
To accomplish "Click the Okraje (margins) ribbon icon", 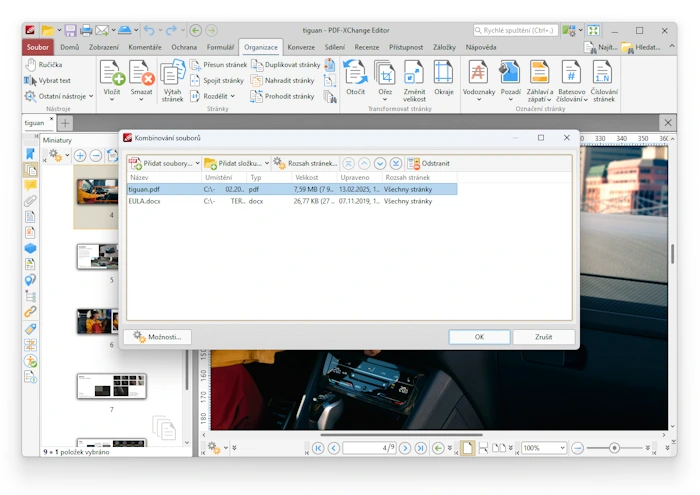I will pos(443,73).
